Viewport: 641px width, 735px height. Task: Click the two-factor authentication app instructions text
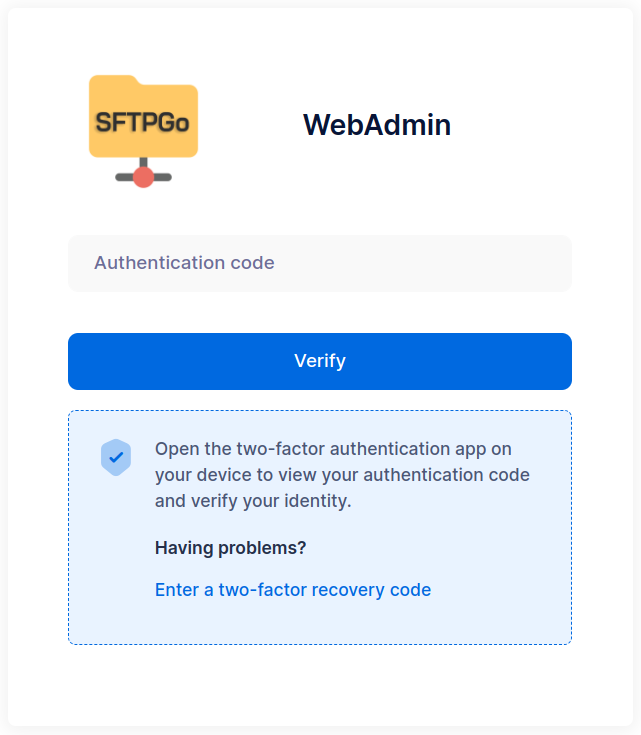coord(342,474)
